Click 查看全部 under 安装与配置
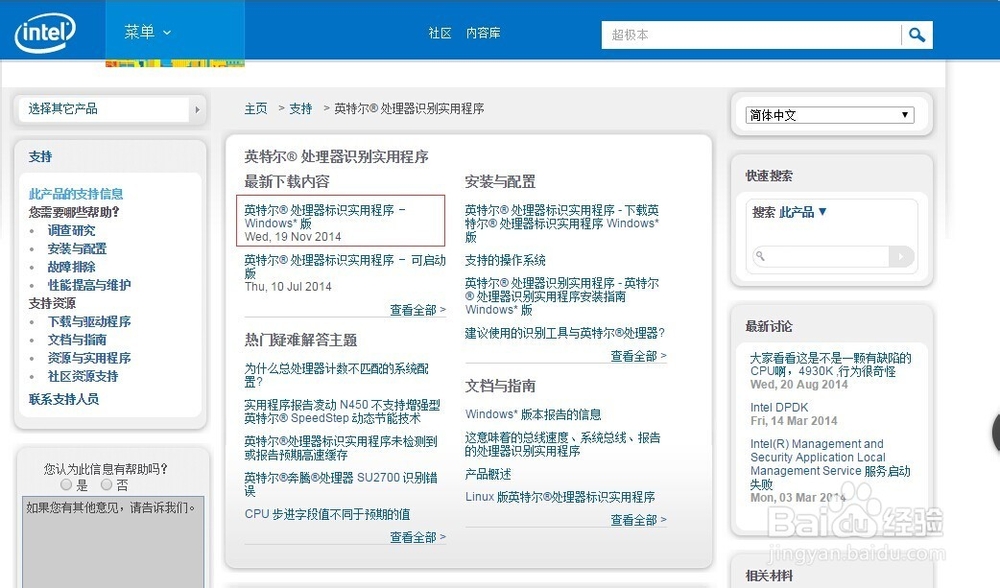The width and height of the screenshot is (1000, 588). tap(638, 356)
